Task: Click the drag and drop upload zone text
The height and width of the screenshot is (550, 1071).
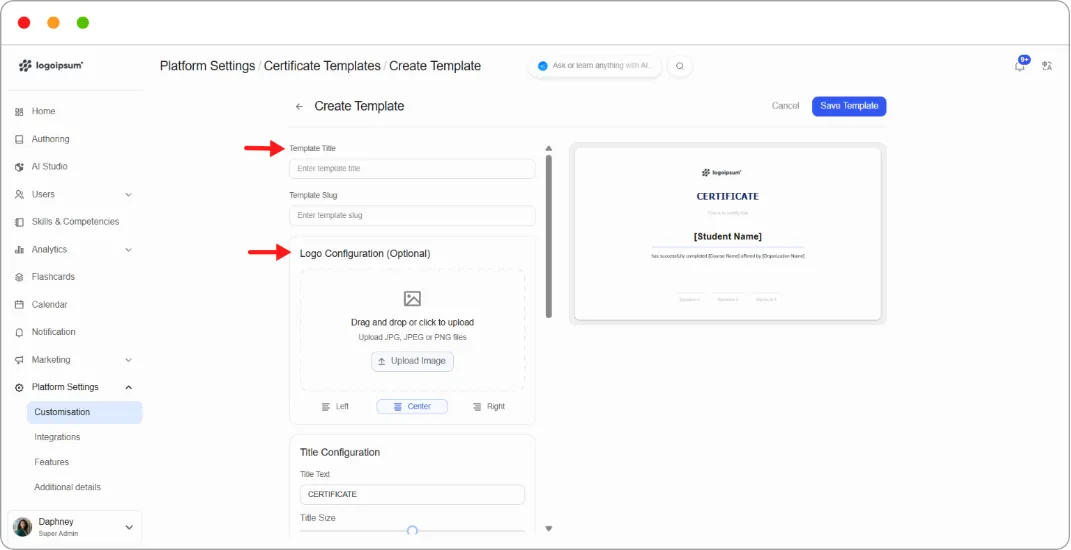Action: (413, 322)
